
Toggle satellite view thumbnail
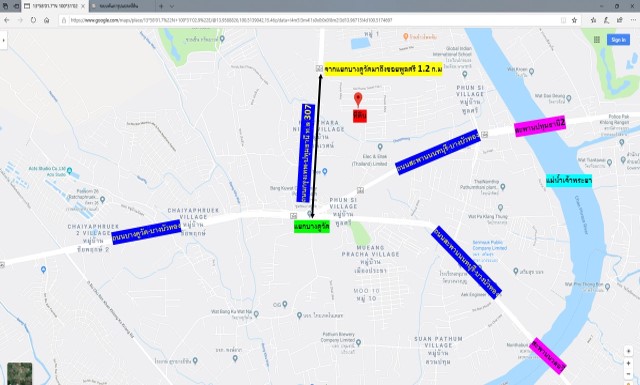pyautogui.click(x=20, y=373)
